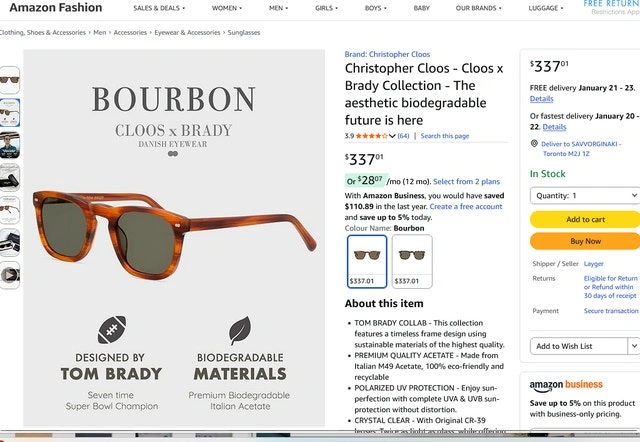Expand the Luggage menu
The height and width of the screenshot is (442, 640).
pos(546,8)
